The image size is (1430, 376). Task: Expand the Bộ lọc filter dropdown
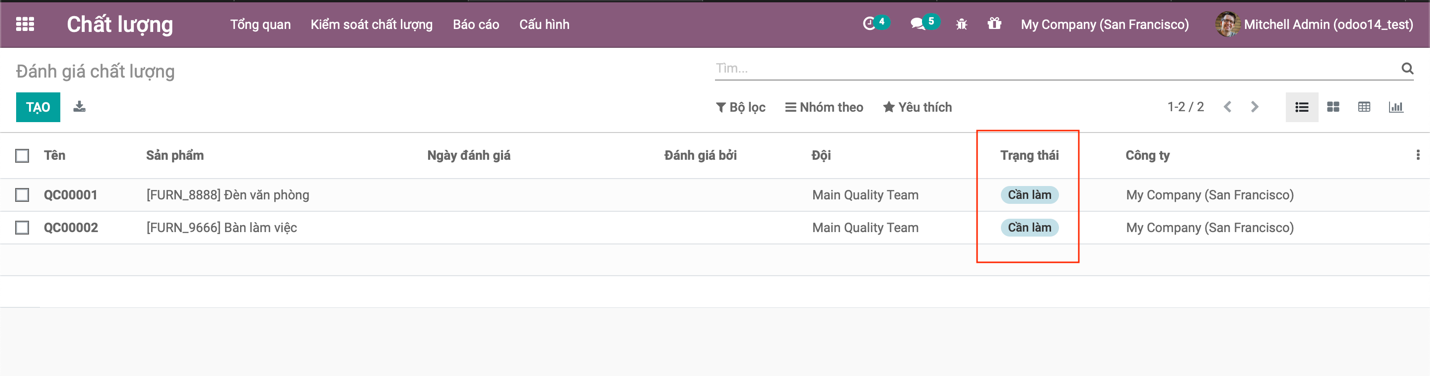coord(741,107)
